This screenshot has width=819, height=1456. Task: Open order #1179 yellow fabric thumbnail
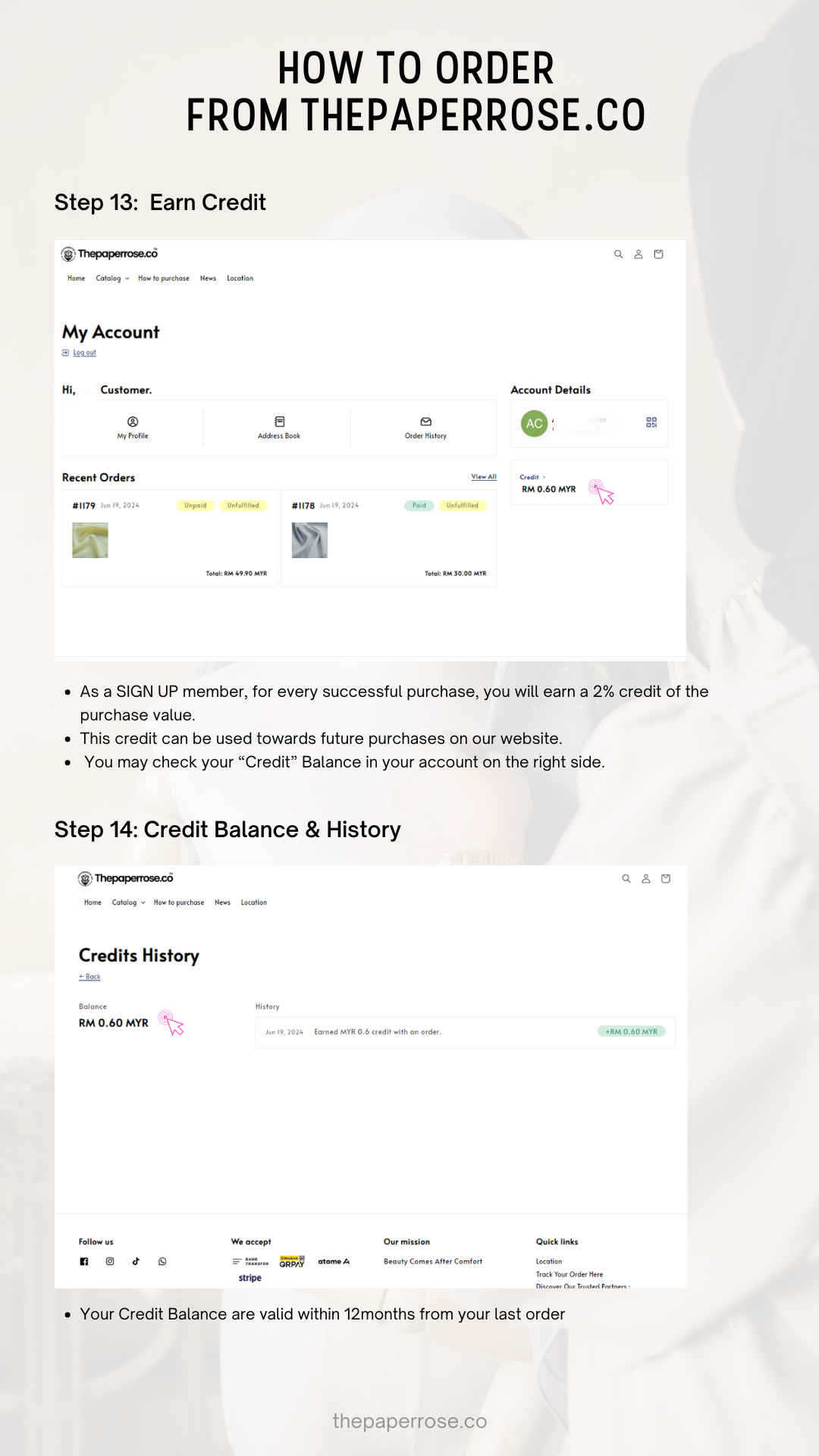[x=90, y=541]
